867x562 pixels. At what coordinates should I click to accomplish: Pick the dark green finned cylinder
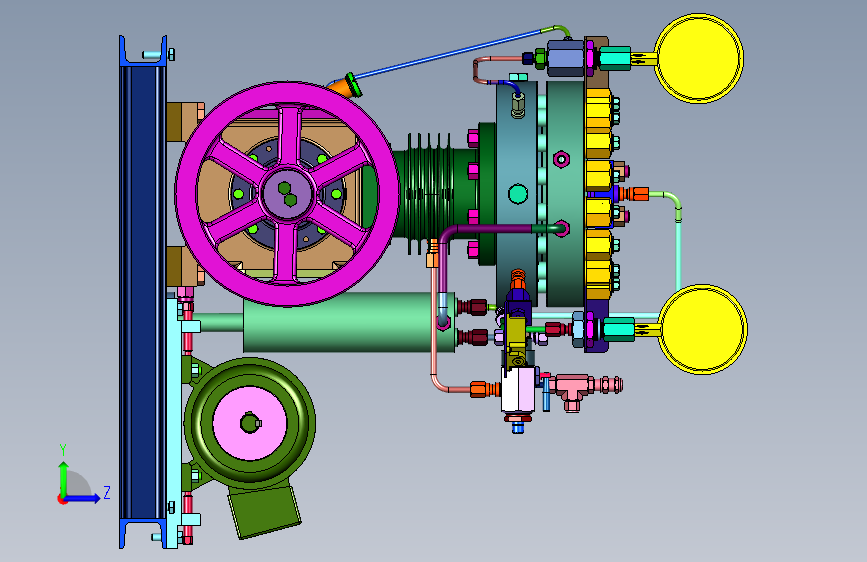pos(429,194)
